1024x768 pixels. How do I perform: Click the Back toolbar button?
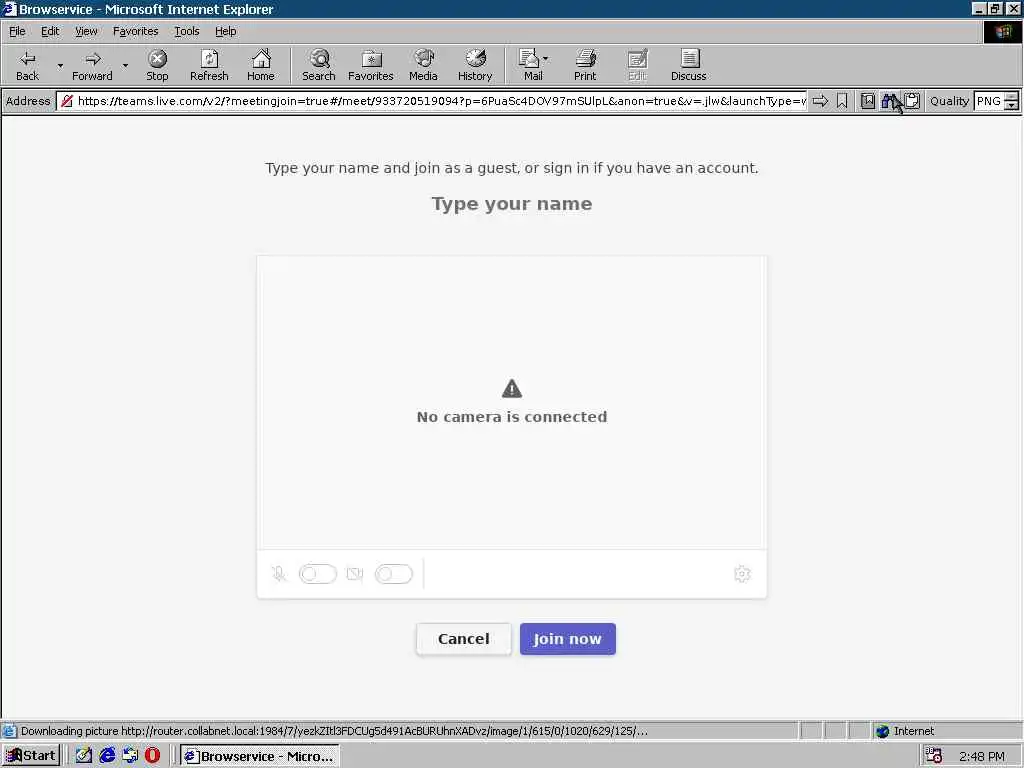(27, 65)
